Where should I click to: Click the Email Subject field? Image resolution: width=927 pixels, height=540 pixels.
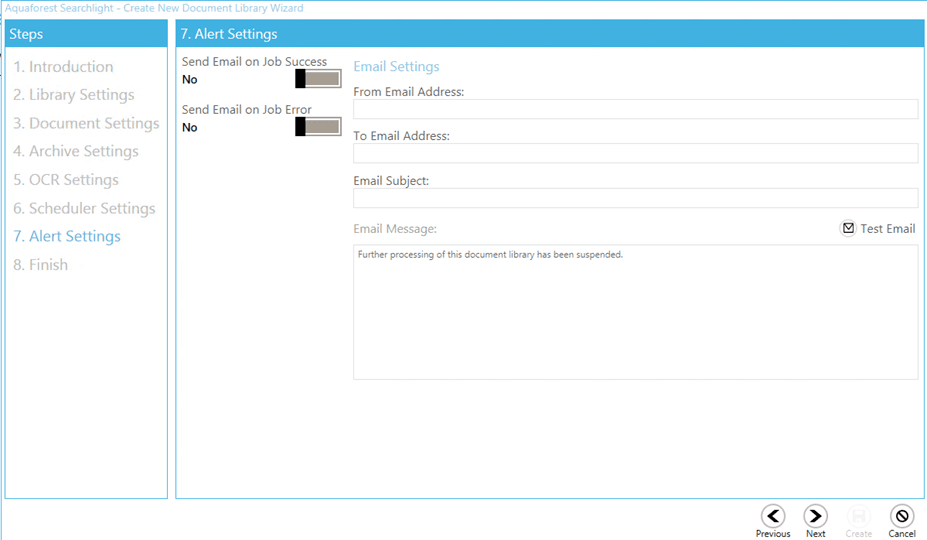click(x=636, y=198)
